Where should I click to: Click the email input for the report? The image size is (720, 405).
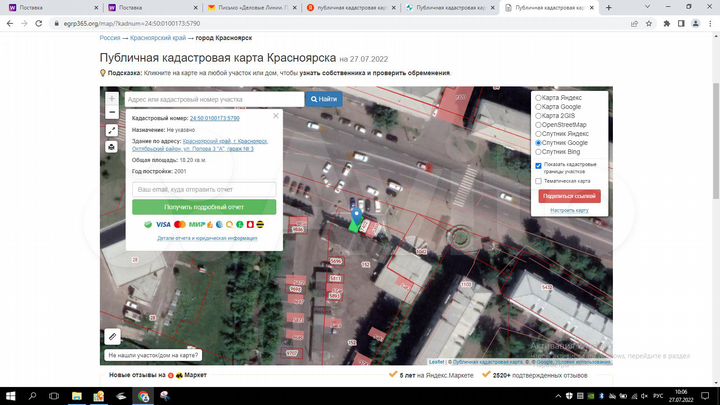(204, 189)
